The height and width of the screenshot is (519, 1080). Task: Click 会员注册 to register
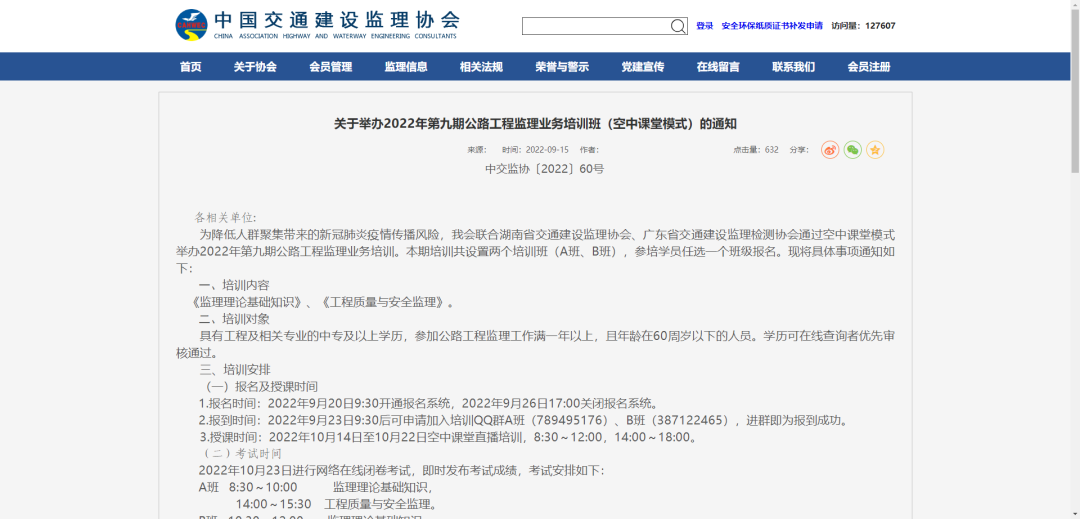[x=868, y=67]
